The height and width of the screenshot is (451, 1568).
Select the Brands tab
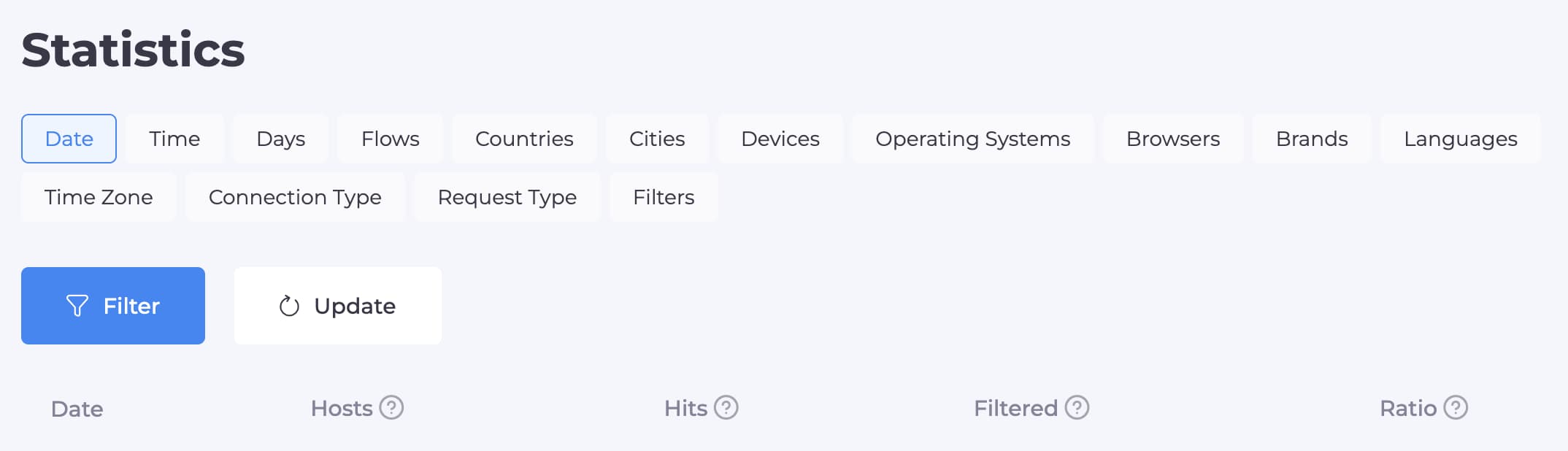point(1312,139)
